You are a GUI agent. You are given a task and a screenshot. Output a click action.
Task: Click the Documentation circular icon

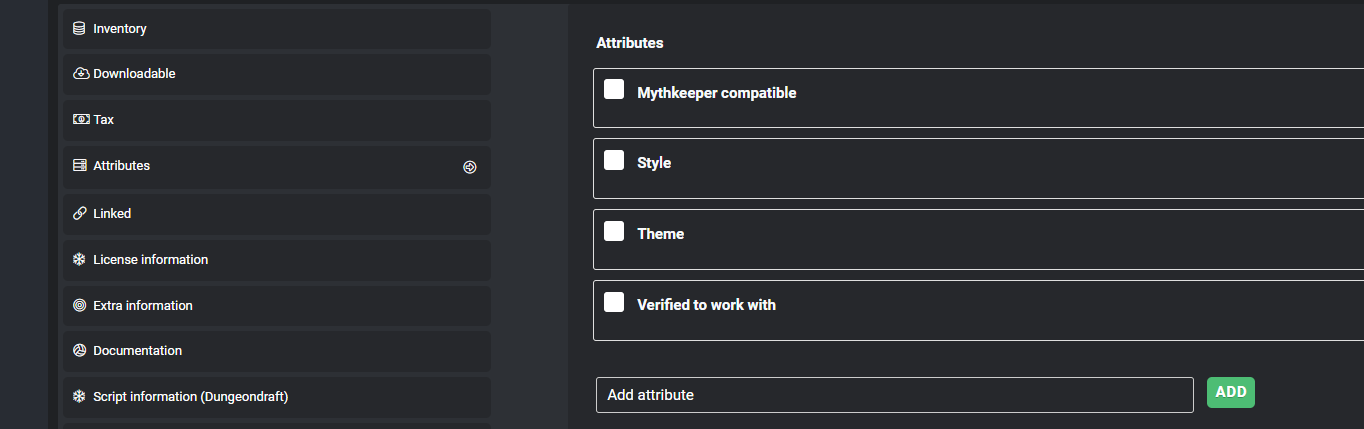click(80, 351)
